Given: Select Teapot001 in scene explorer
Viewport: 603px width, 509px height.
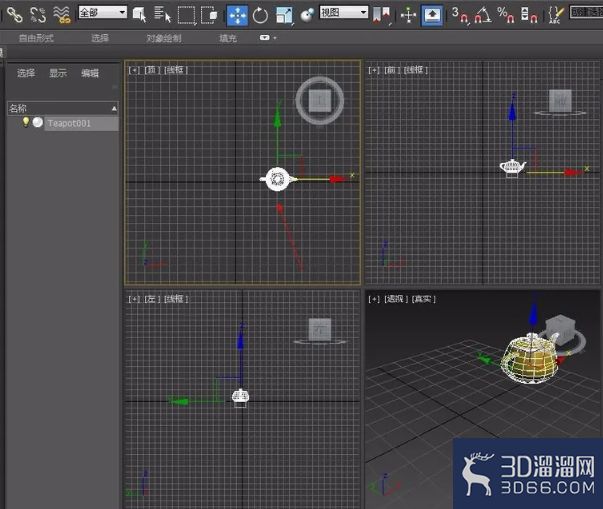Looking at the screenshot, I should [81, 123].
